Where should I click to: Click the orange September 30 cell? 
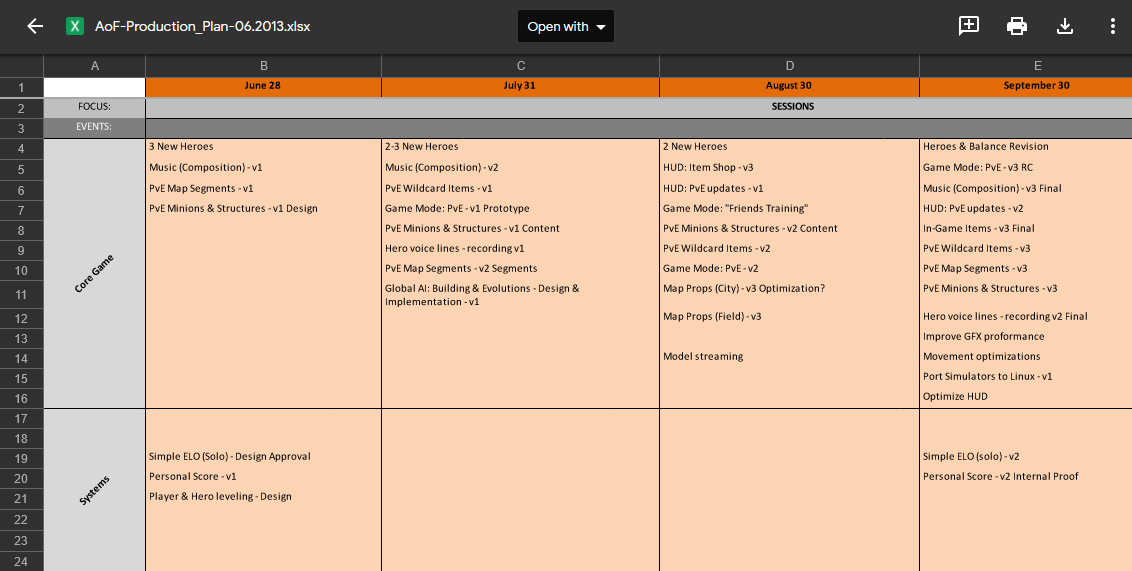pyautogui.click(x=1025, y=86)
